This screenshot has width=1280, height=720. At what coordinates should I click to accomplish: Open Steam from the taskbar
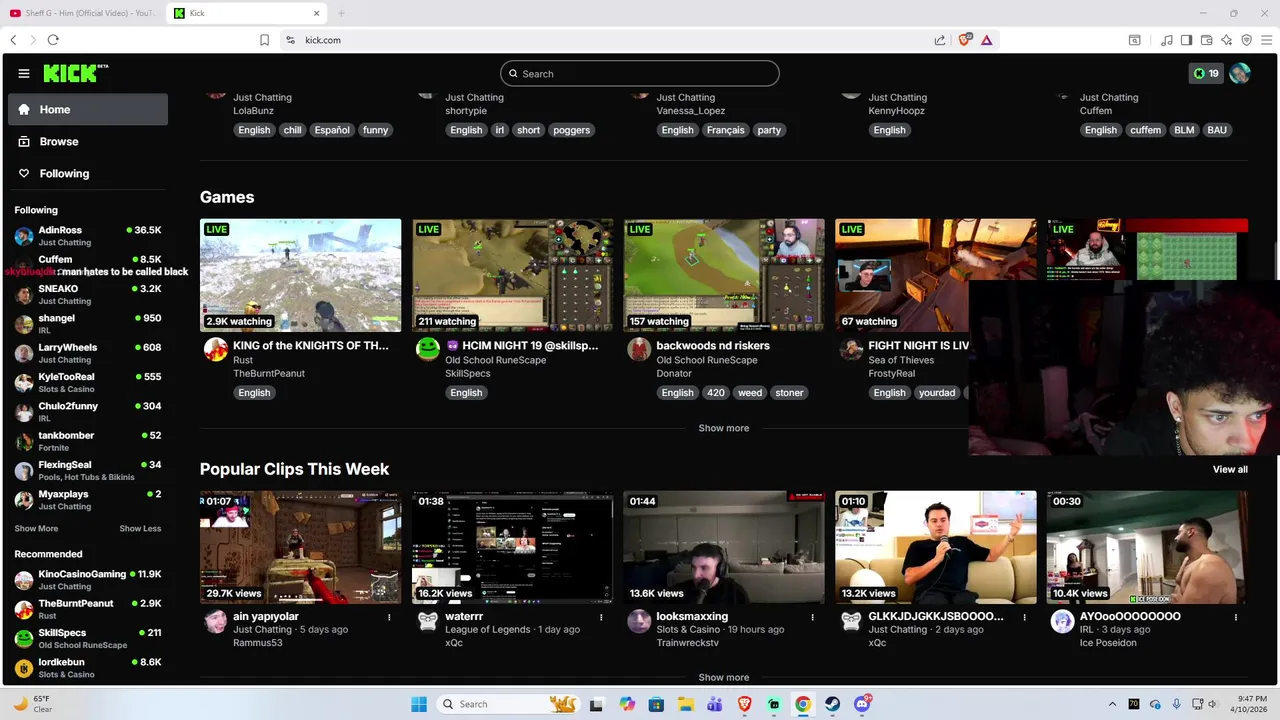[832, 704]
